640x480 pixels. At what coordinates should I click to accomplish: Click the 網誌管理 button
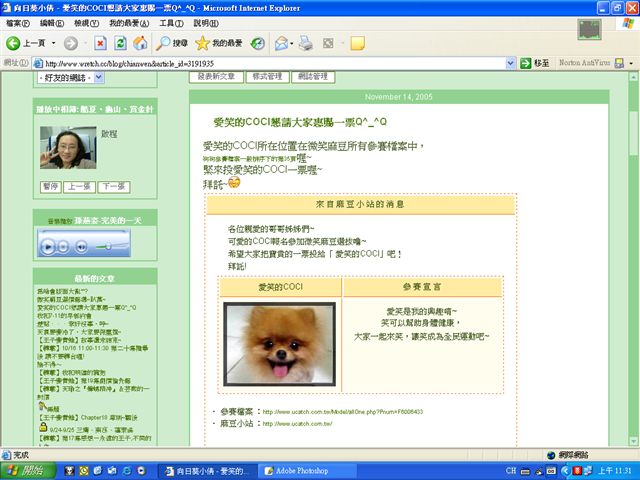click(x=313, y=77)
